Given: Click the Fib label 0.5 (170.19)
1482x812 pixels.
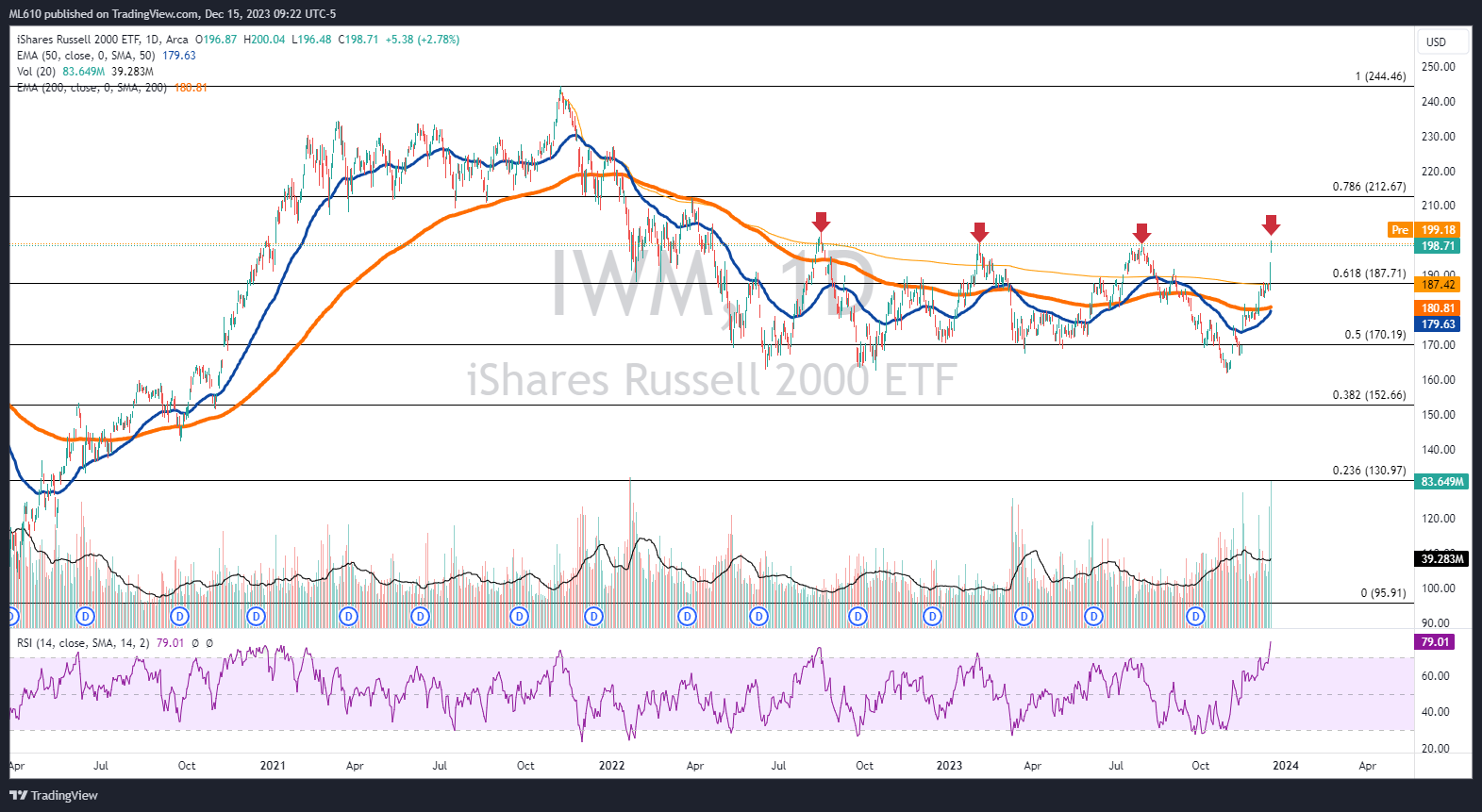Looking at the screenshot, I should tap(1375, 335).
